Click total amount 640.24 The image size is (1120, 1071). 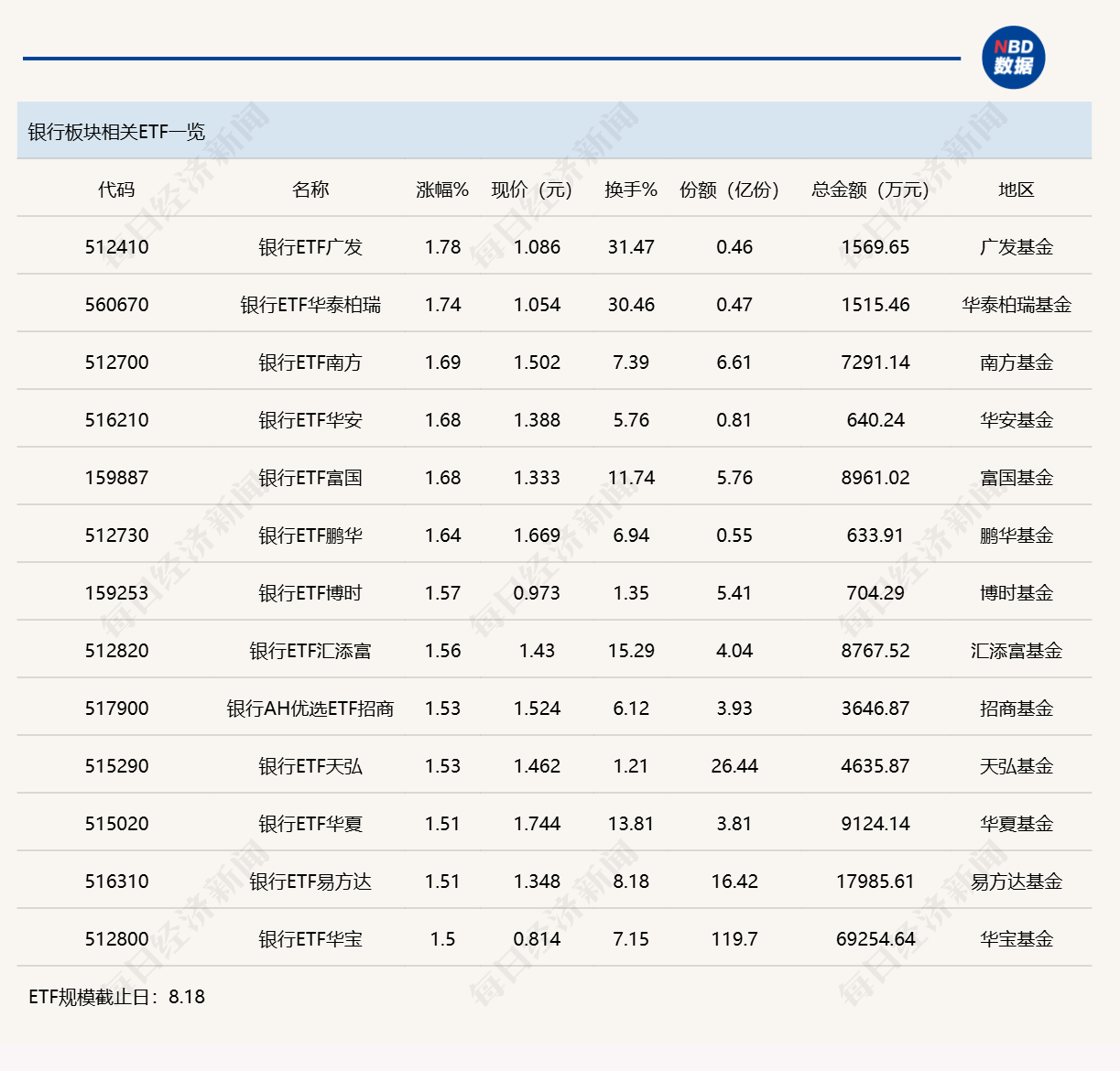[875, 420]
